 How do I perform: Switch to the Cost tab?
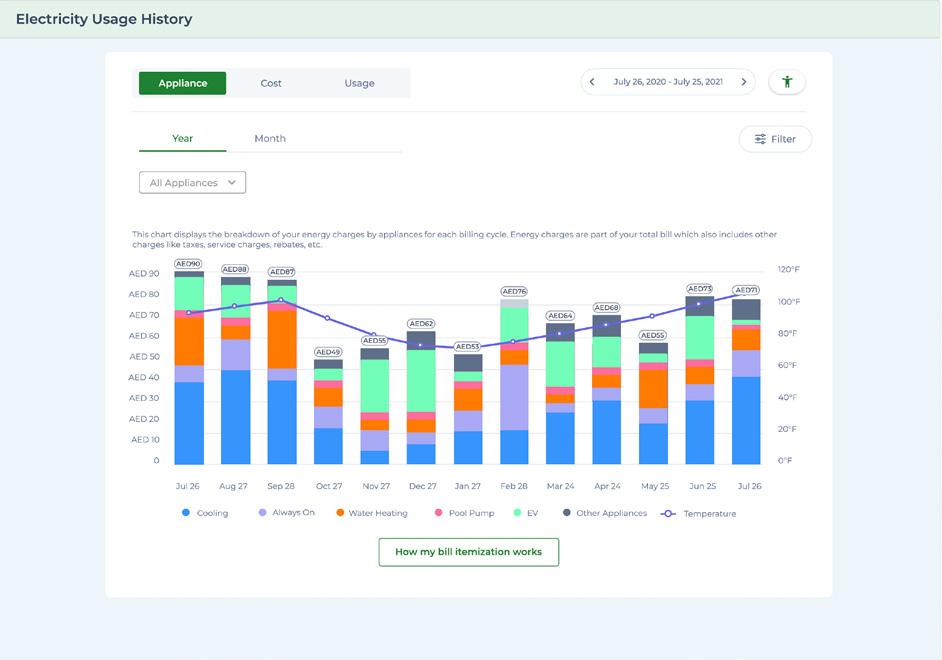click(271, 83)
